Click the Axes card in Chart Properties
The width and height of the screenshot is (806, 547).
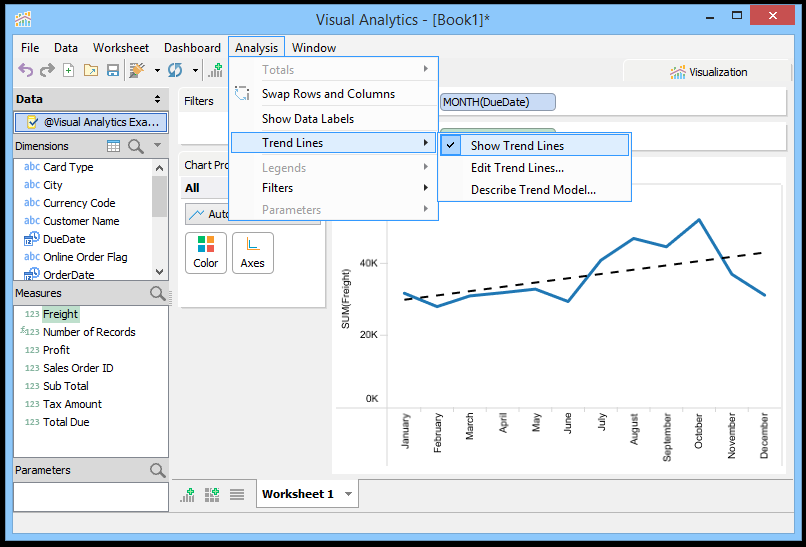[x=252, y=253]
